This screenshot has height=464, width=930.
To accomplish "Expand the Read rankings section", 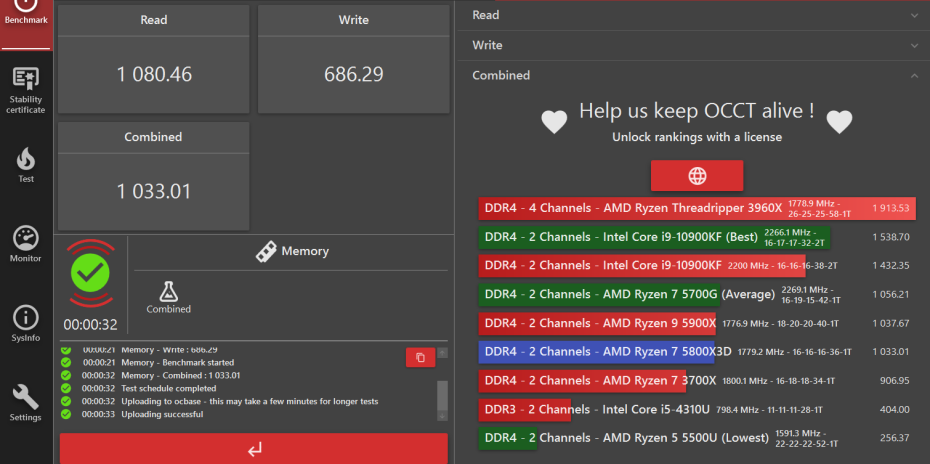I will (693, 15).
